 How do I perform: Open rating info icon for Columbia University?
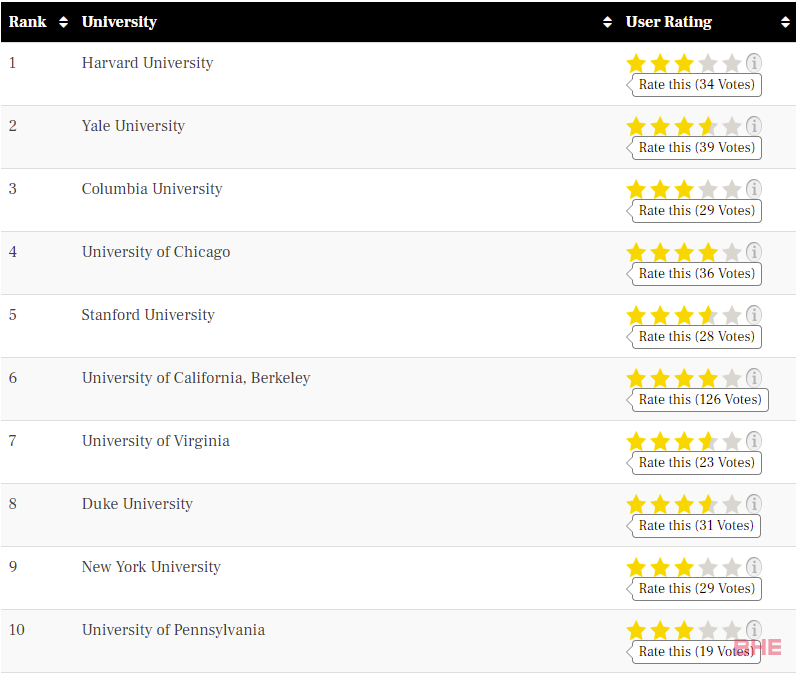pos(753,189)
